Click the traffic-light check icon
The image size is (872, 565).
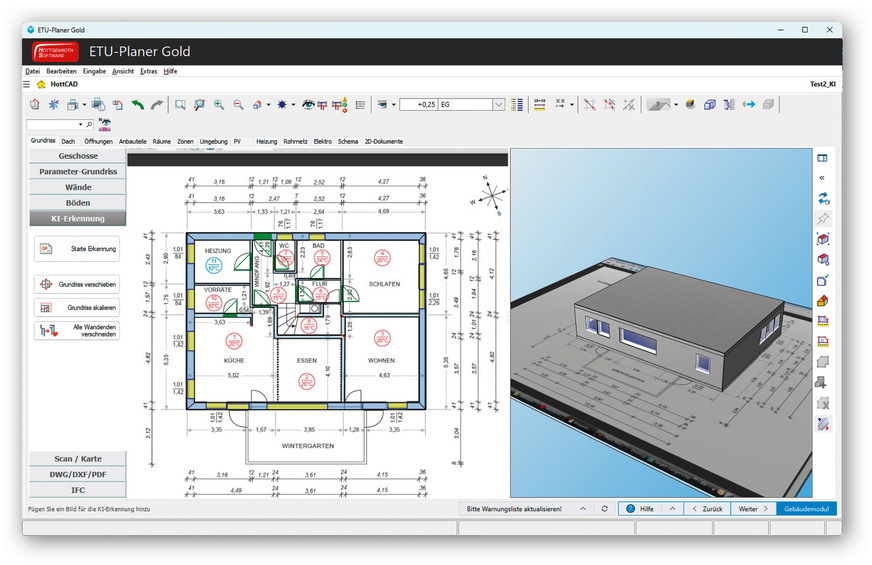coord(340,105)
